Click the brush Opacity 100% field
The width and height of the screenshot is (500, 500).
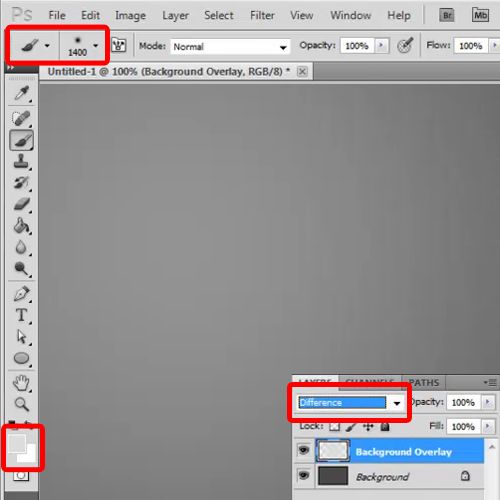coord(357,46)
